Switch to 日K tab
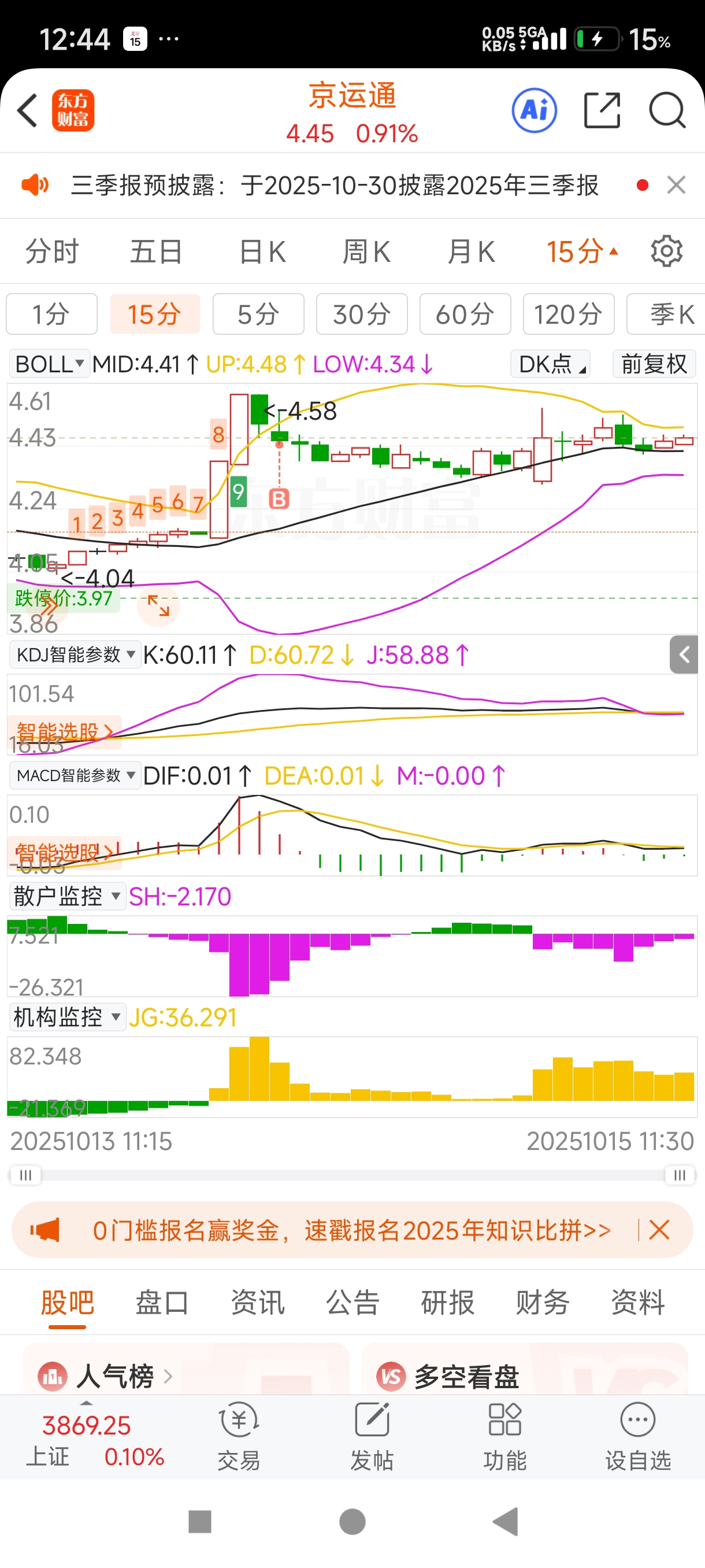The image size is (705, 1568). (262, 252)
